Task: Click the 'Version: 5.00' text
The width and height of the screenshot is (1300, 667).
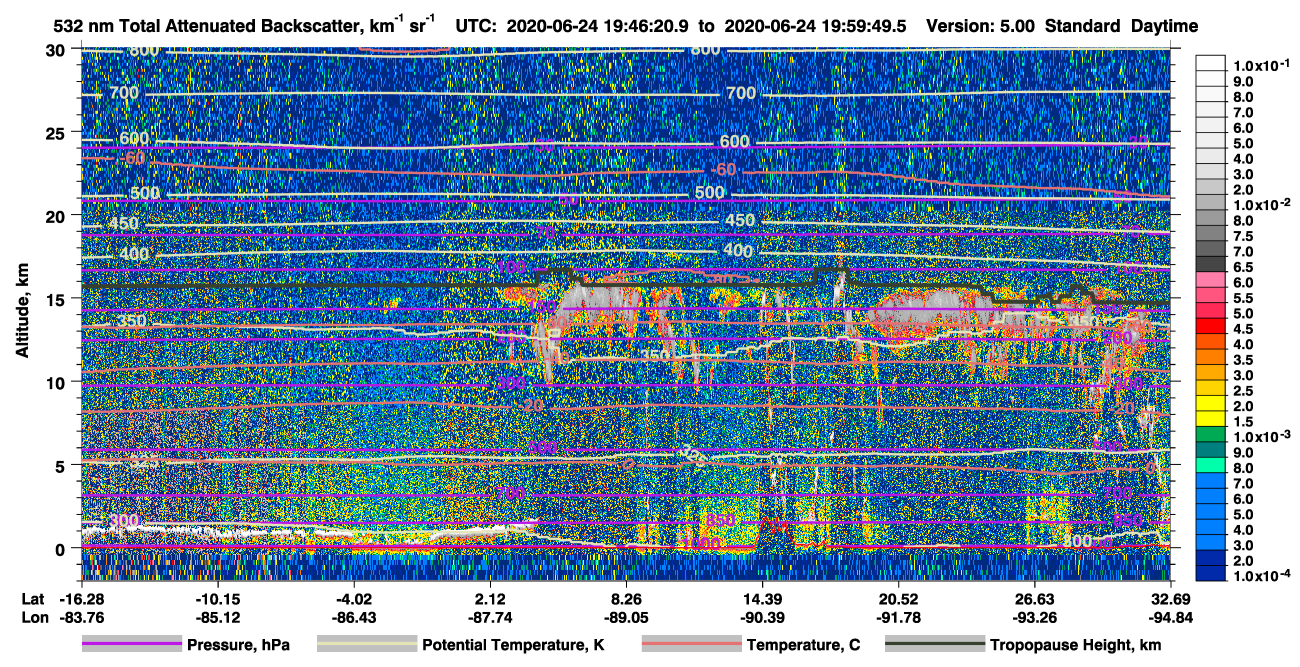Action: click(981, 27)
